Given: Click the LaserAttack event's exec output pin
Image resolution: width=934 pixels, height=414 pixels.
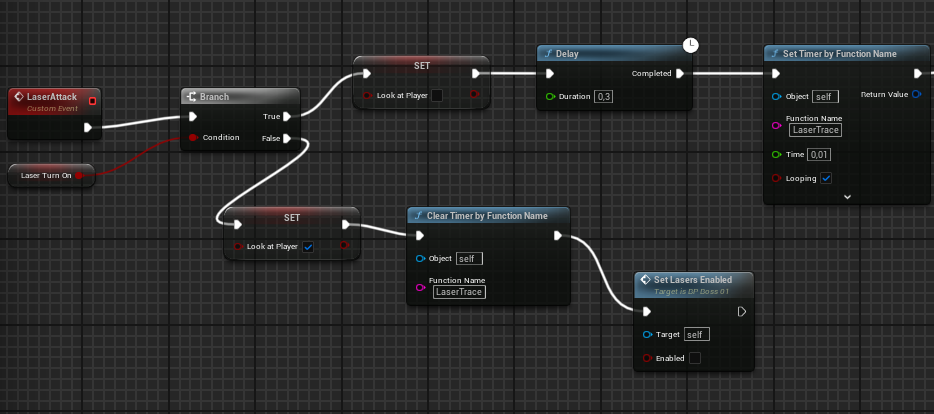Looking at the screenshot, I should (89, 127).
